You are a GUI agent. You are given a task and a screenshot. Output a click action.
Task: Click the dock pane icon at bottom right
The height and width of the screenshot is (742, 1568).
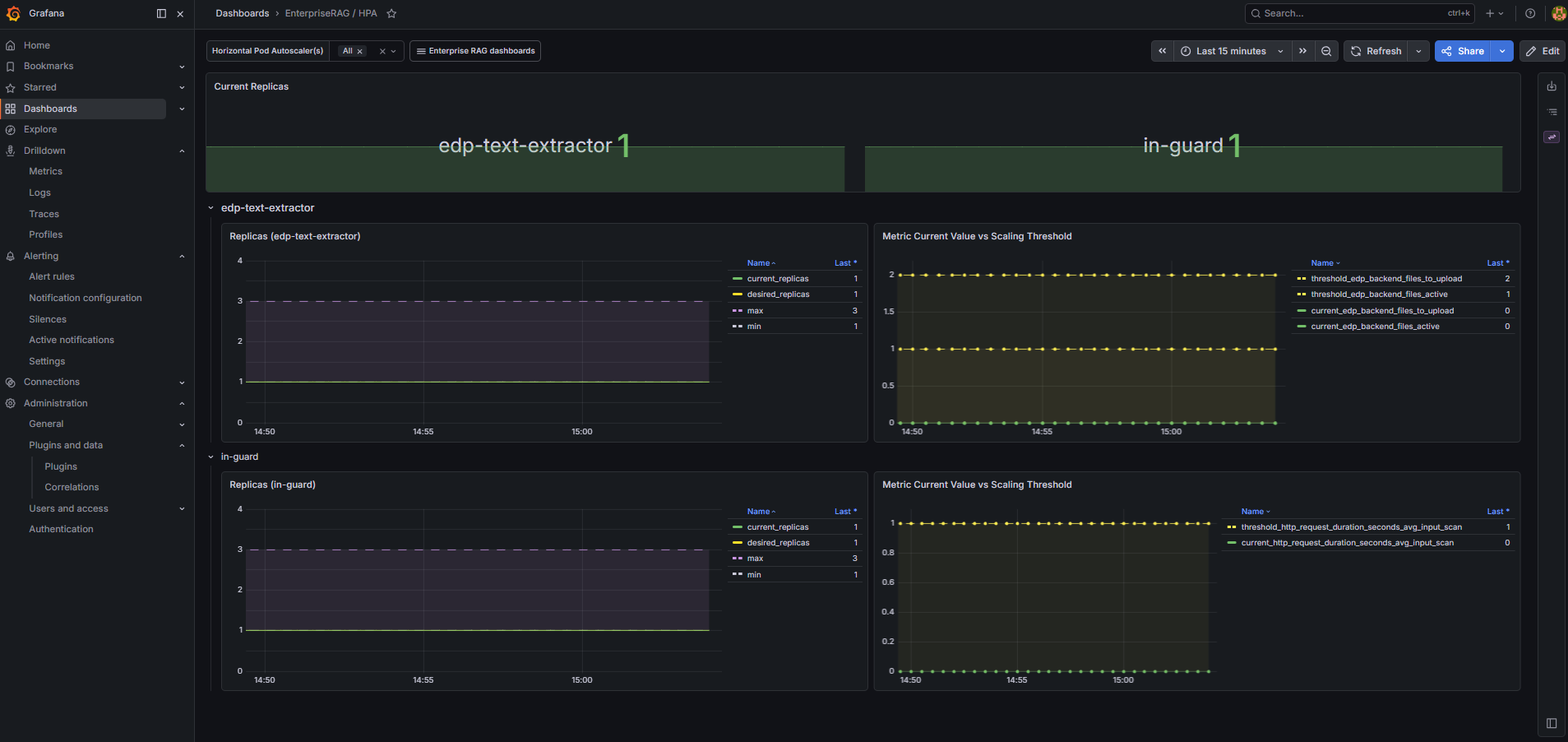click(x=1552, y=723)
